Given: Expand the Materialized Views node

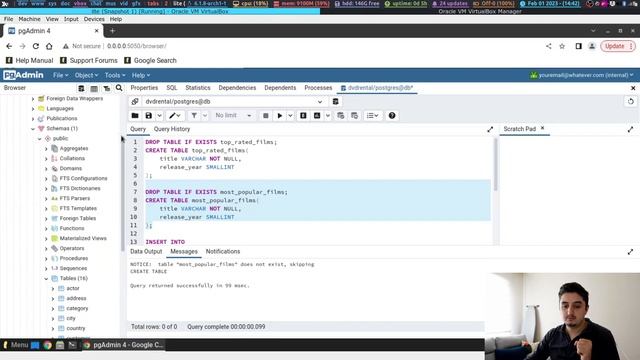Looking at the screenshot, I should [x=46, y=238].
